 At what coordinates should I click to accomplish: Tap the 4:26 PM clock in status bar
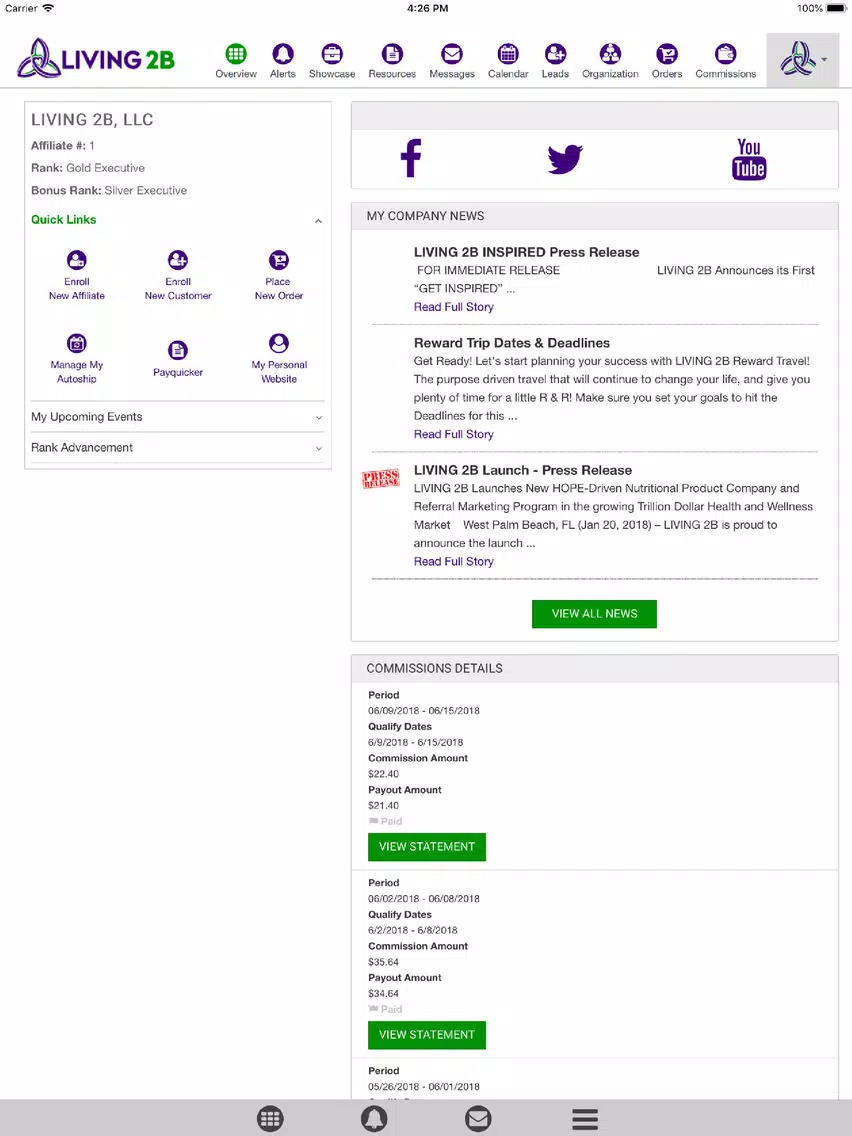[427, 8]
